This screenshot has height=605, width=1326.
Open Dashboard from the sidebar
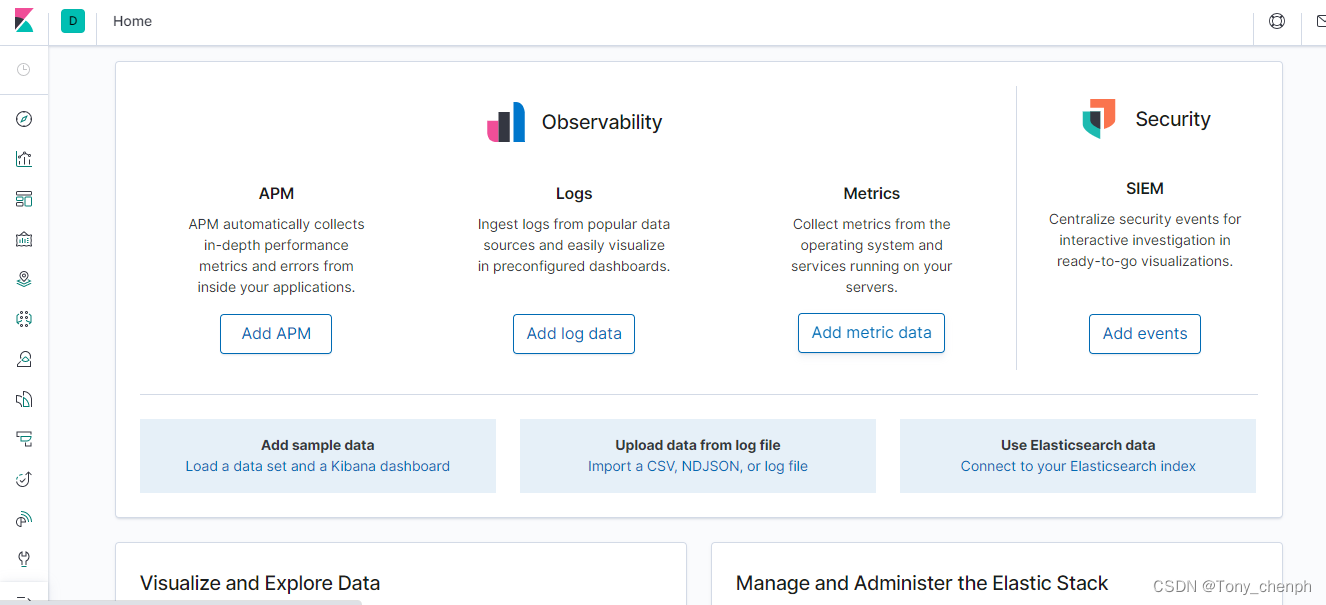pyautogui.click(x=24, y=199)
